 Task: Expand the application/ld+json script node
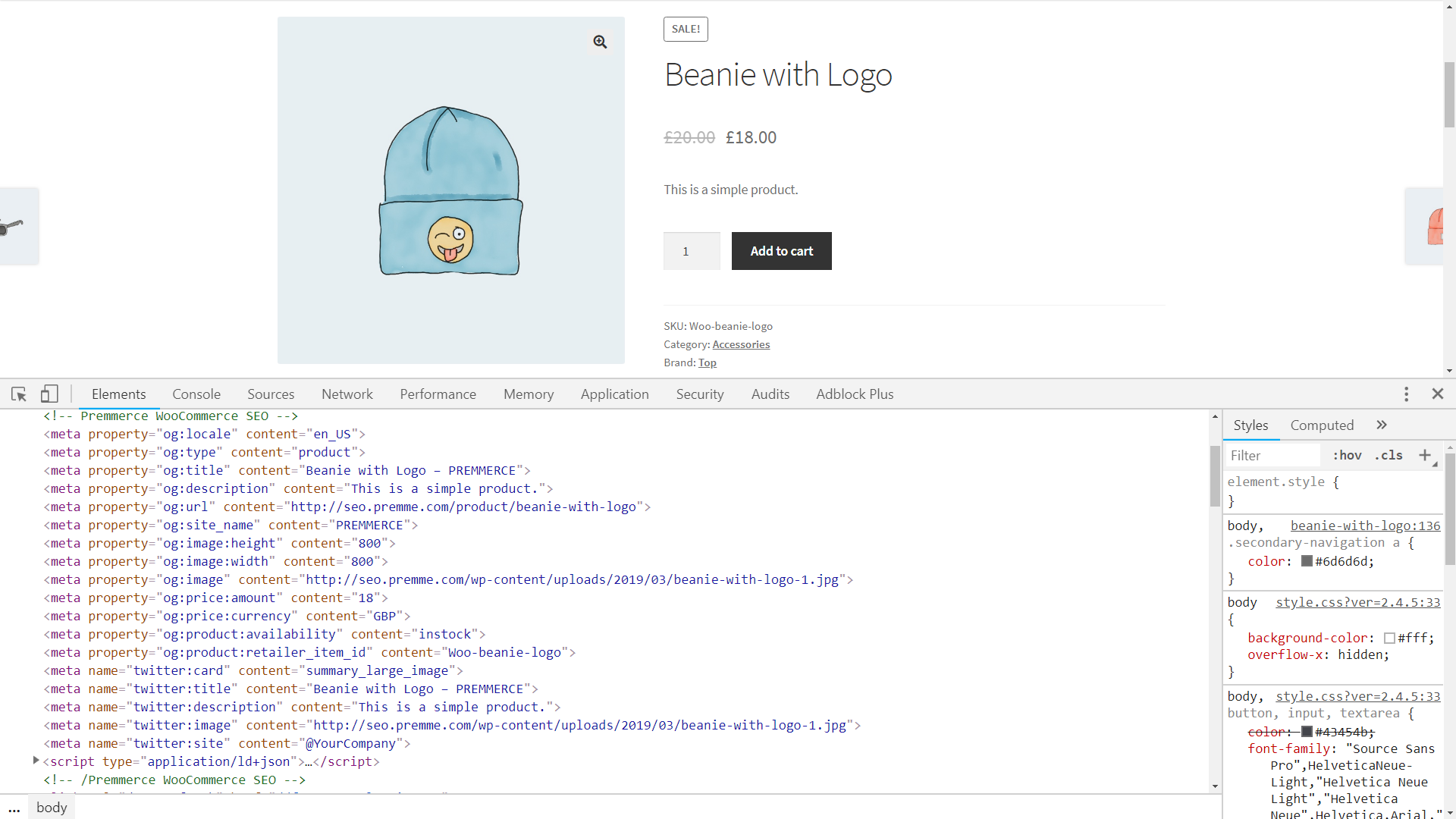(x=36, y=761)
